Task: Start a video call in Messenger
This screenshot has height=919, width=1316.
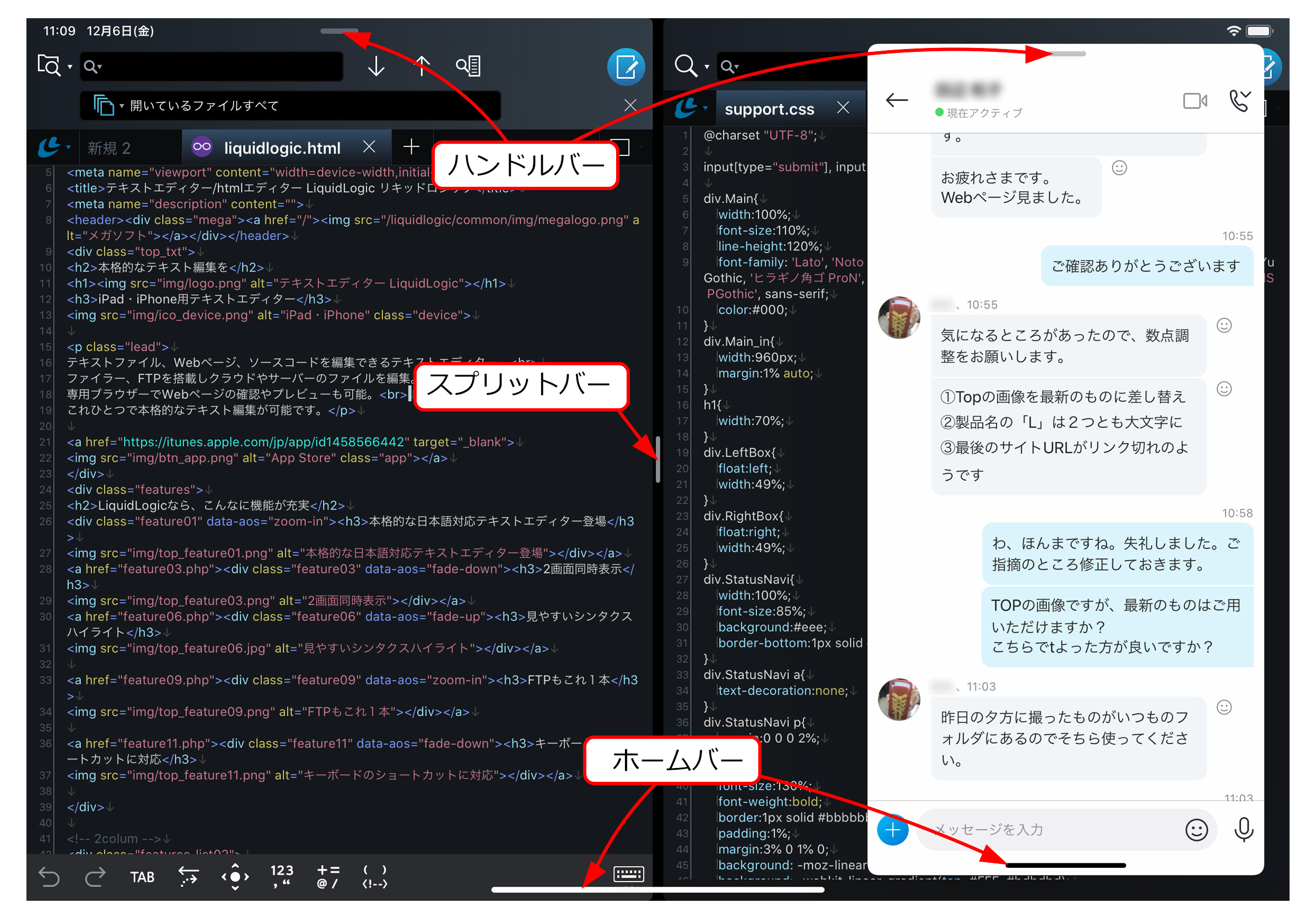Action: (x=1195, y=100)
